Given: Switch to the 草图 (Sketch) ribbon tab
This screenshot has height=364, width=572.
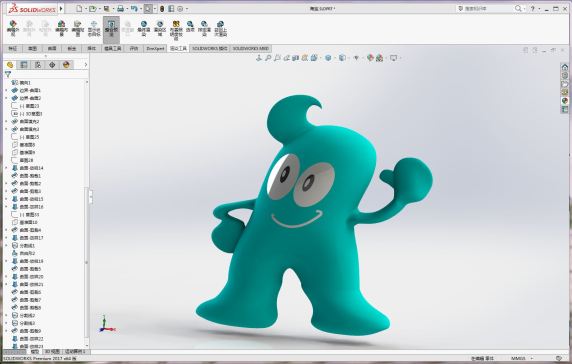Looking at the screenshot, I should (x=32, y=49).
